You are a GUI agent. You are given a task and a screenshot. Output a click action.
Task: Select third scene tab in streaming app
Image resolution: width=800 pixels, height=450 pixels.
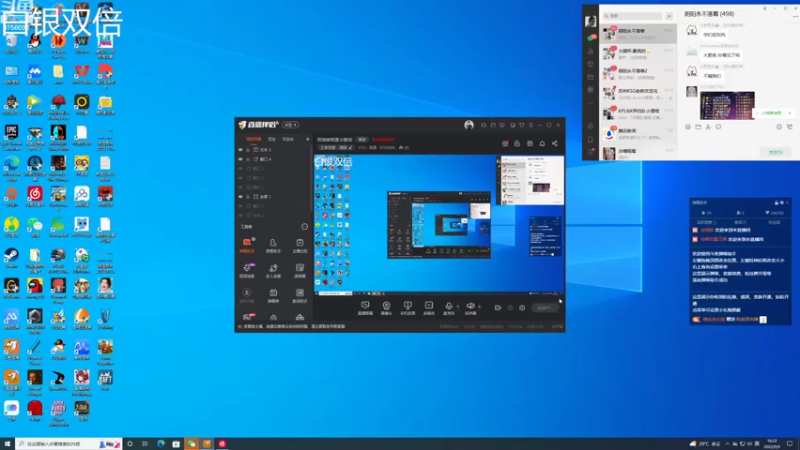coord(288,139)
